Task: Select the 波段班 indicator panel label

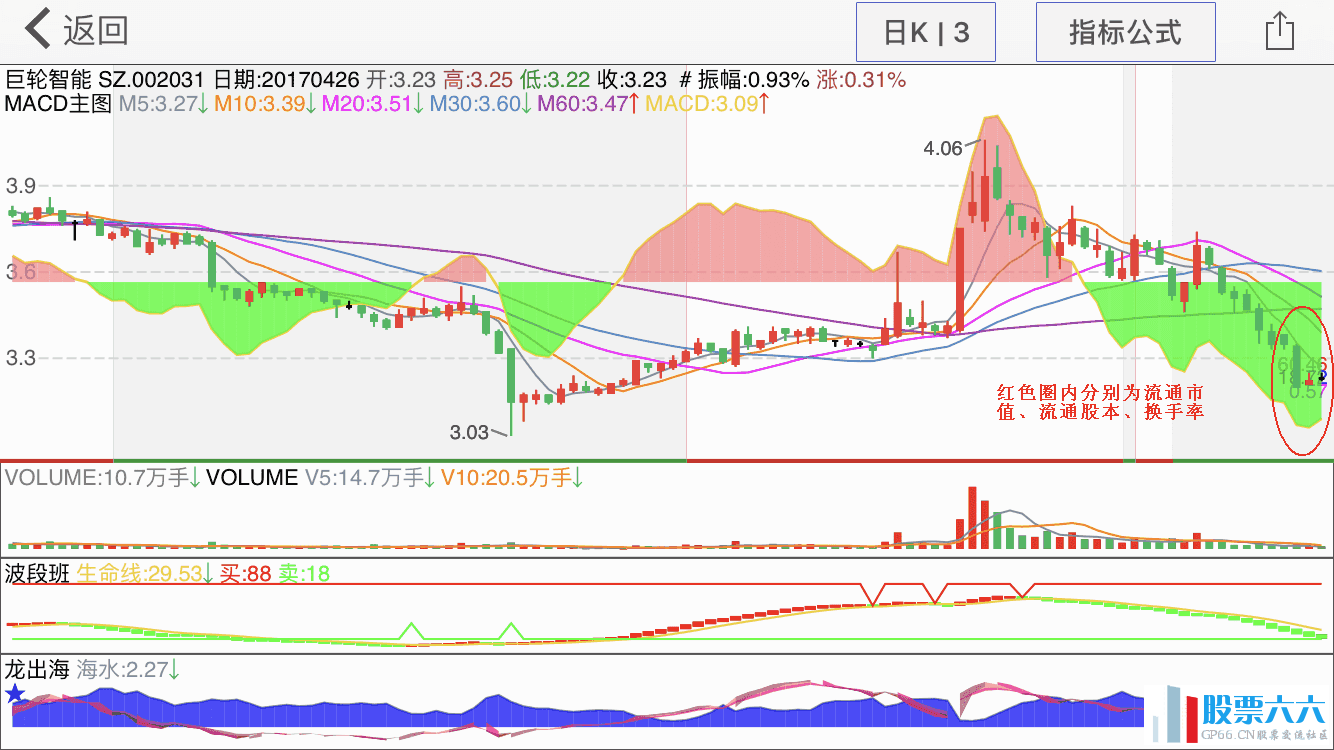Action: click(x=38, y=574)
